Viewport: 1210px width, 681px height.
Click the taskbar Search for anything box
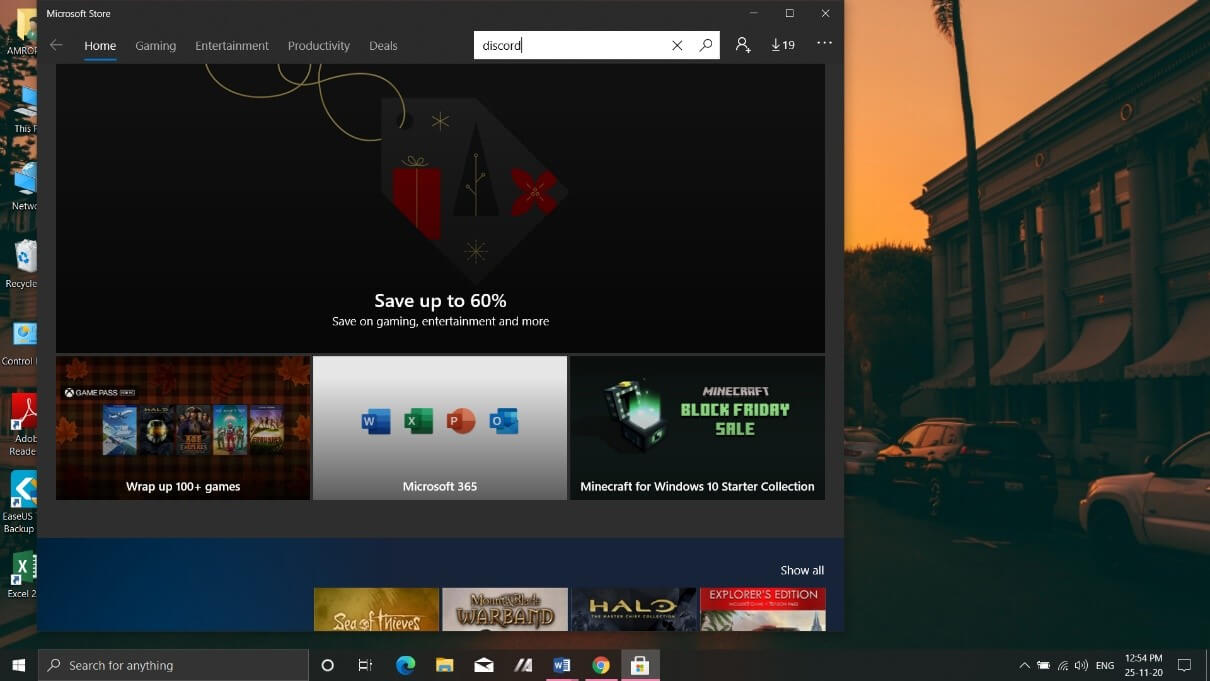coord(174,665)
